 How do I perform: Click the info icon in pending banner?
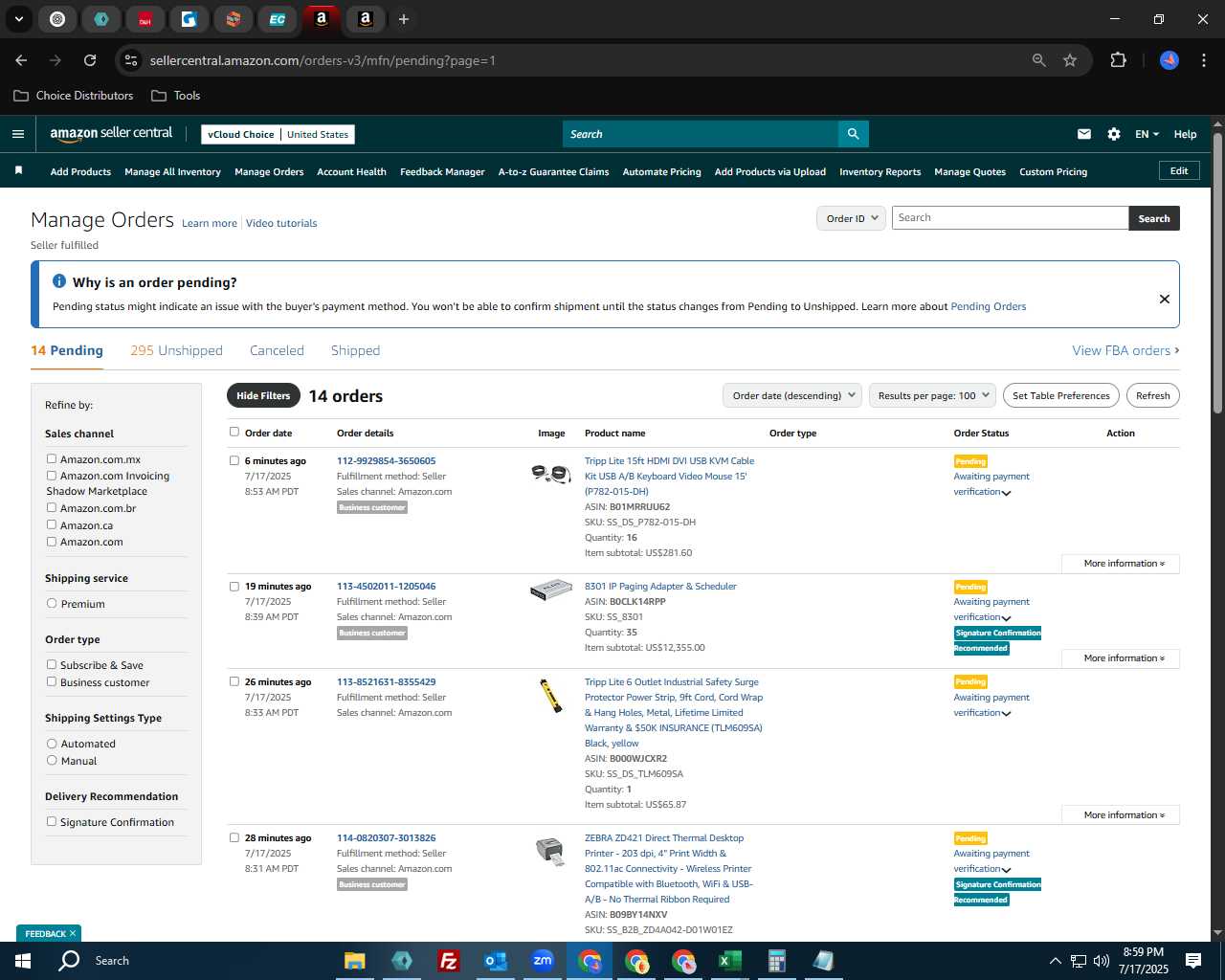[59, 281]
